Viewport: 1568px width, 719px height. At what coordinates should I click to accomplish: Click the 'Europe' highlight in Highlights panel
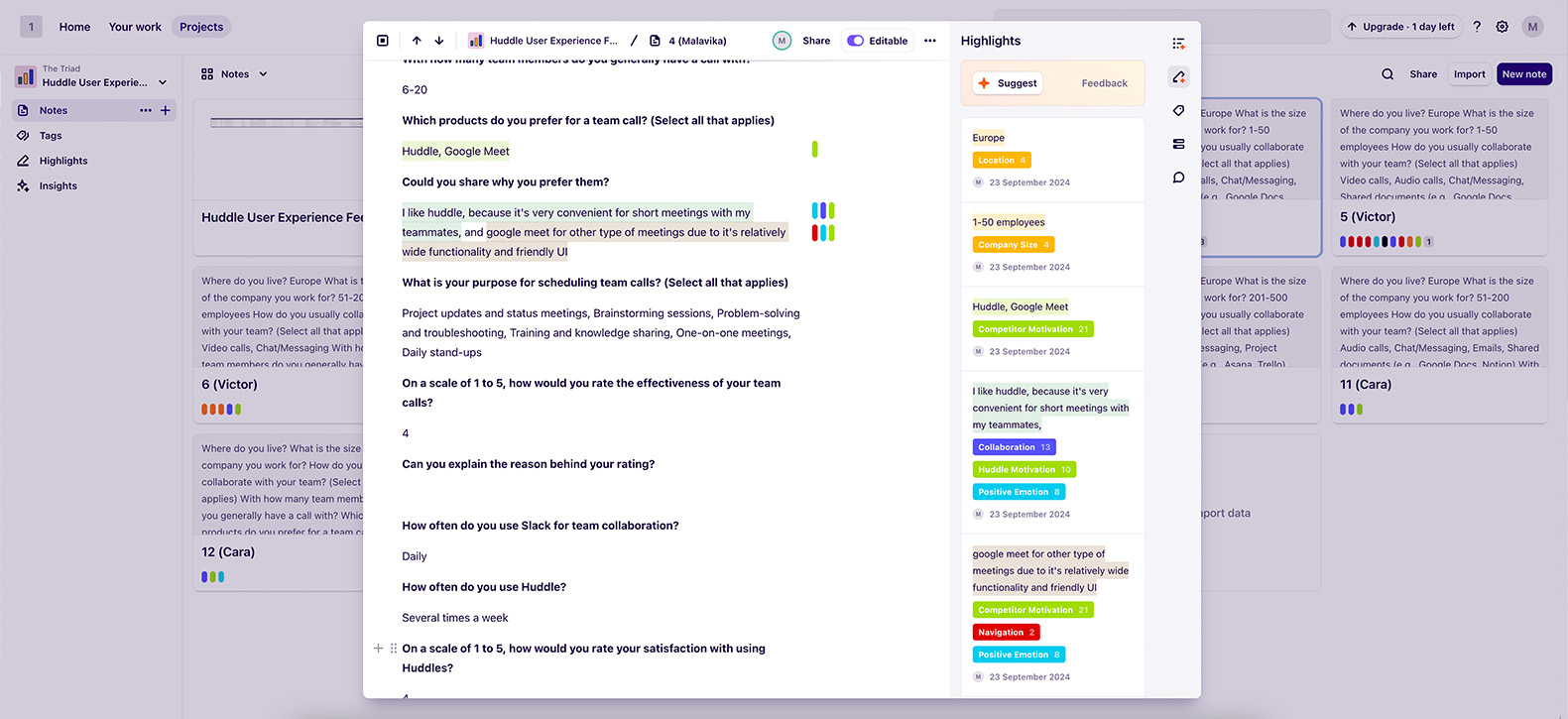[988, 138]
